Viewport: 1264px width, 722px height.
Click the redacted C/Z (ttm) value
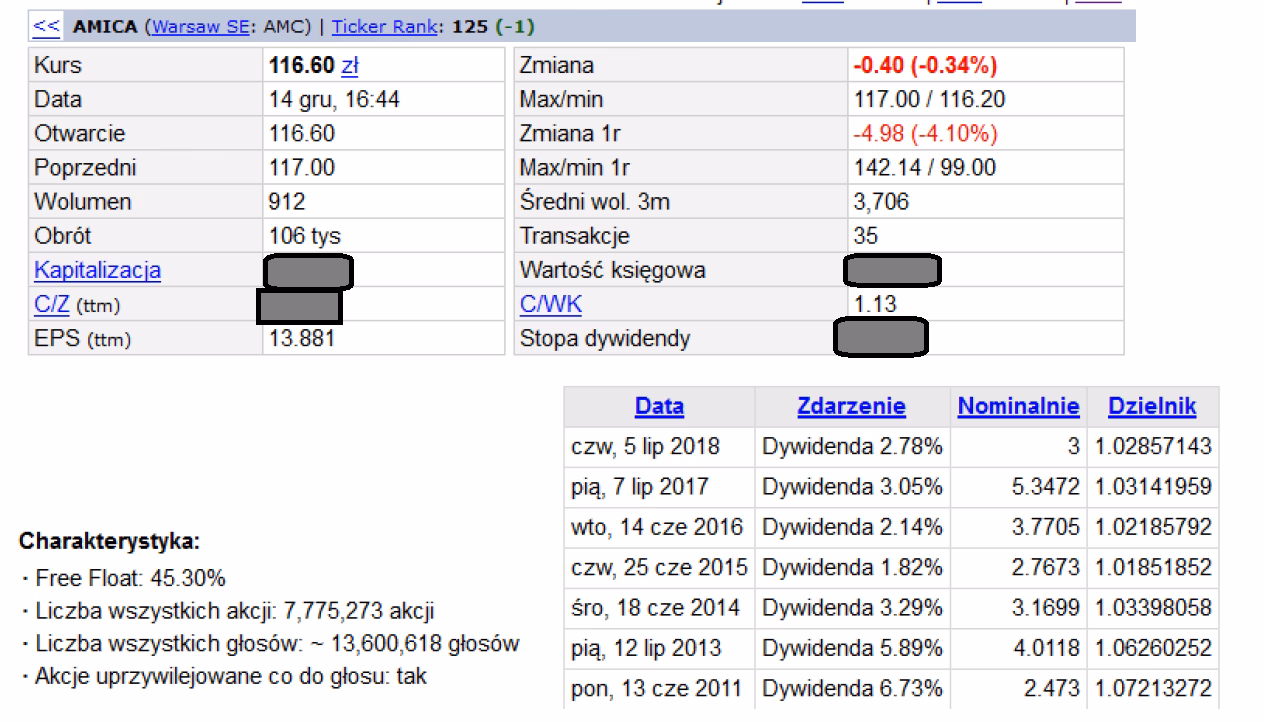299,306
